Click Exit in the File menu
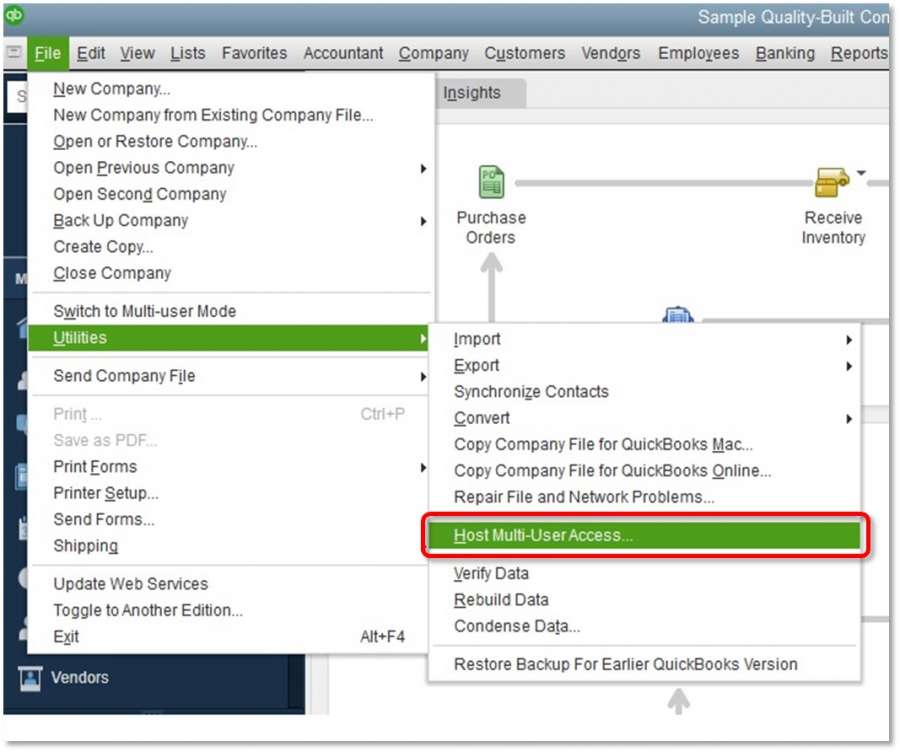The image size is (900, 752). coord(66,637)
